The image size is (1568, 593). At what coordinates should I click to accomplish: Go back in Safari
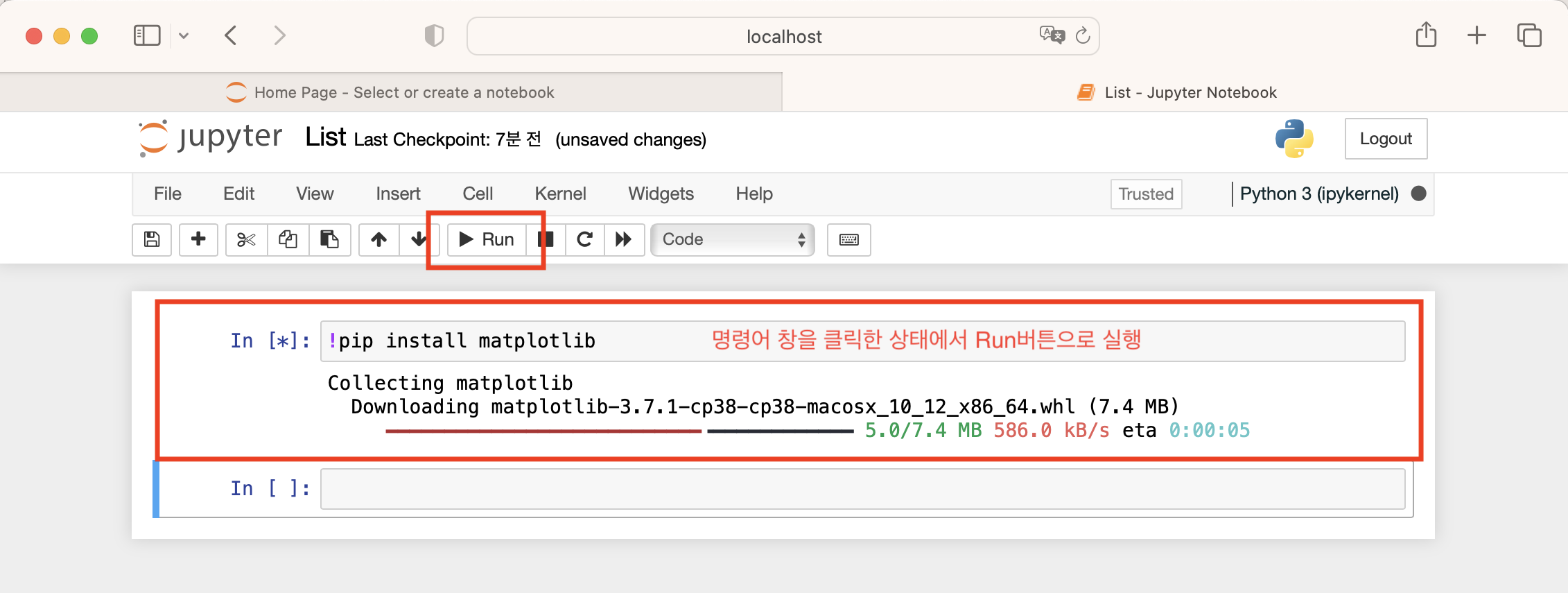coord(232,35)
